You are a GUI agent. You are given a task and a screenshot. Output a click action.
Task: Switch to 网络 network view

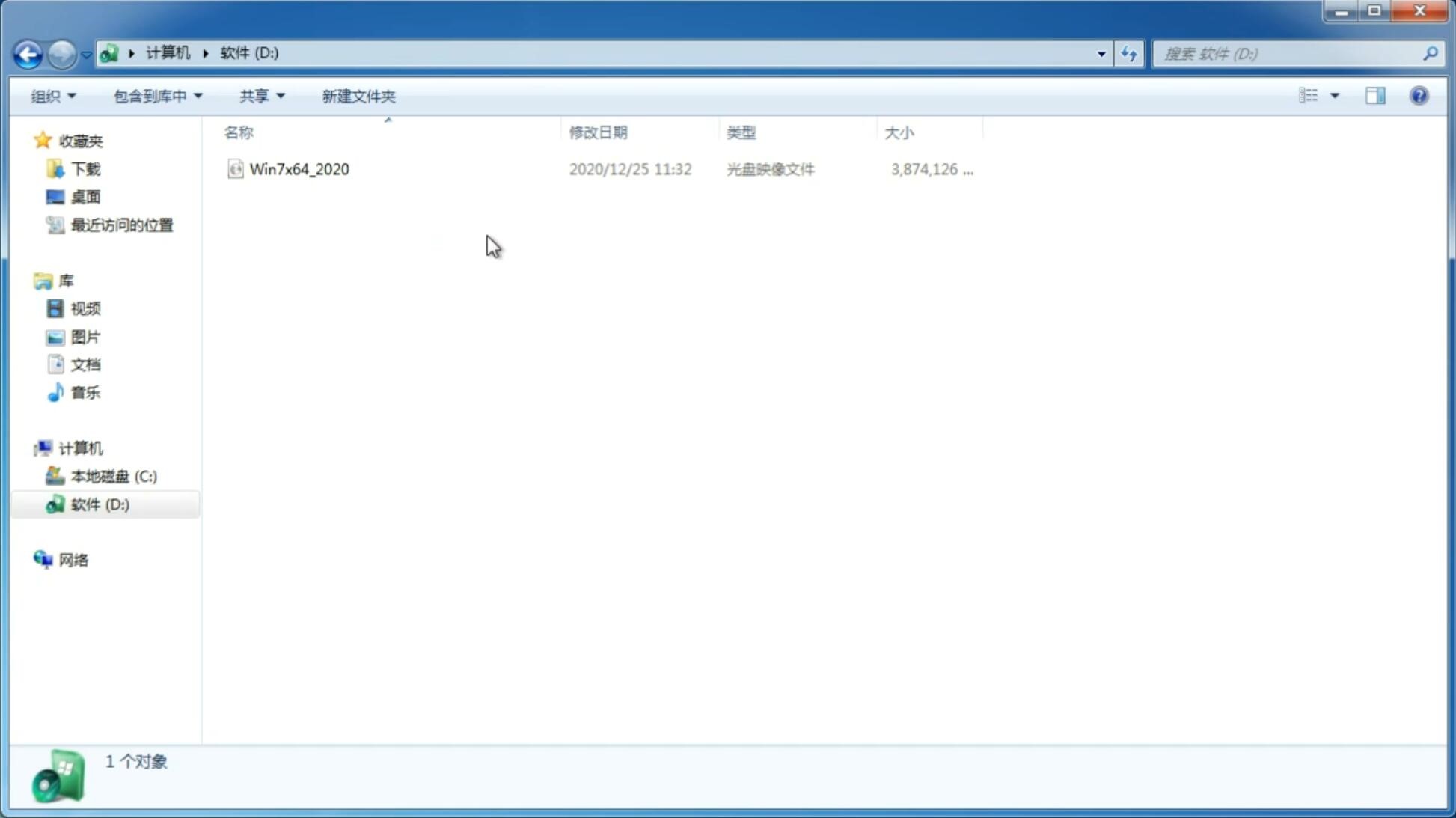click(73, 559)
